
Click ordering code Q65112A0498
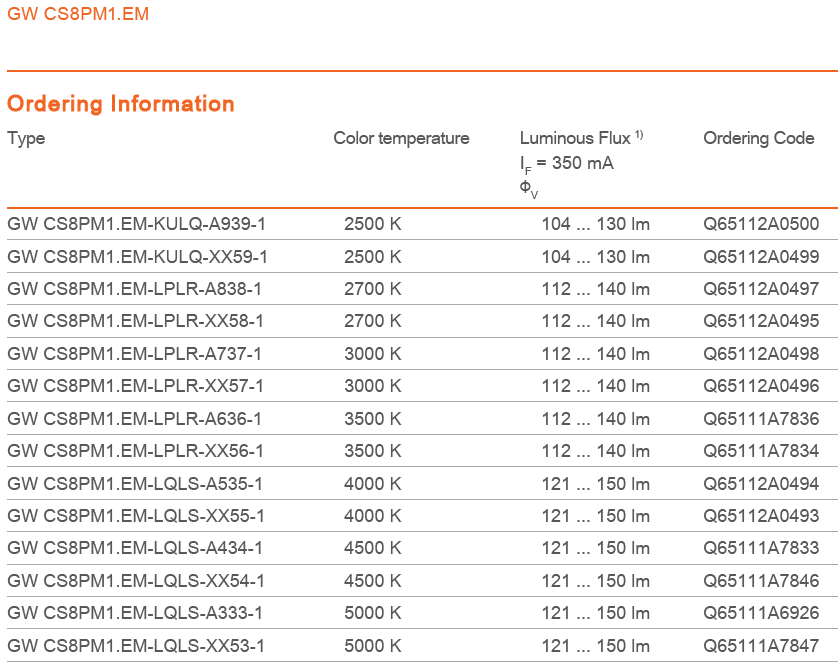pos(761,354)
